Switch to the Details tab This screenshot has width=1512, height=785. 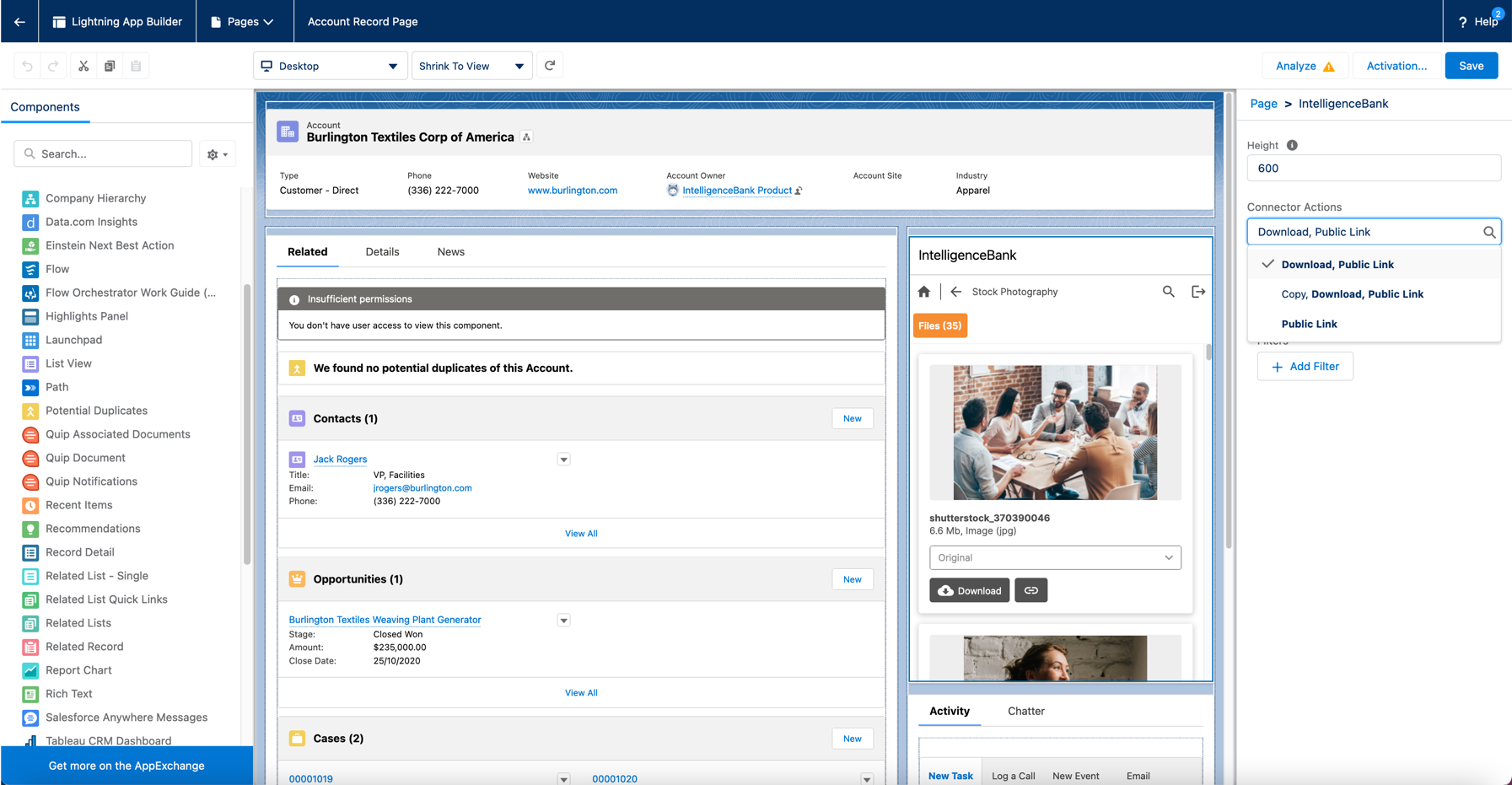pyautogui.click(x=382, y=252)
